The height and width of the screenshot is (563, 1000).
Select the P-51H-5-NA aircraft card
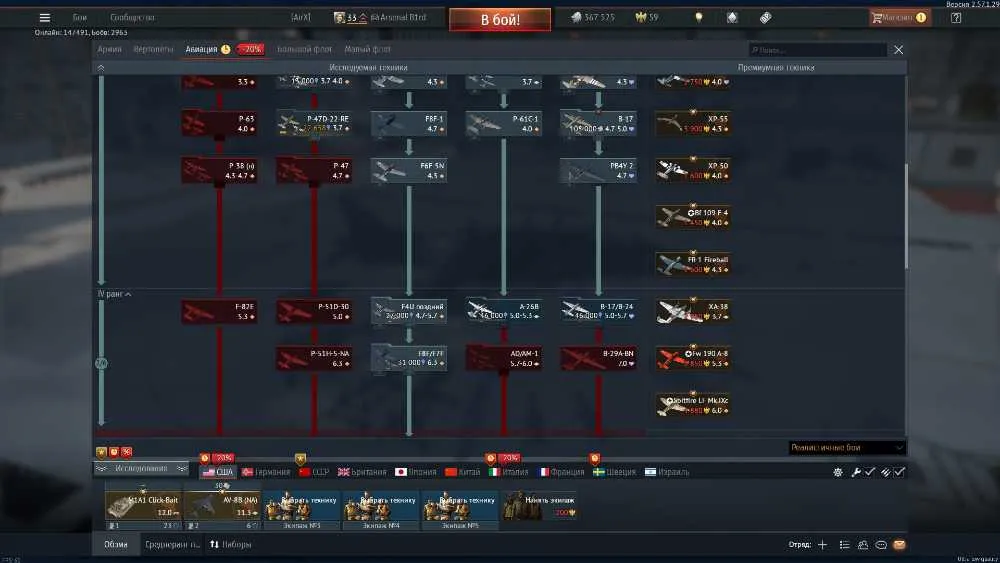[x=314, y=358]
